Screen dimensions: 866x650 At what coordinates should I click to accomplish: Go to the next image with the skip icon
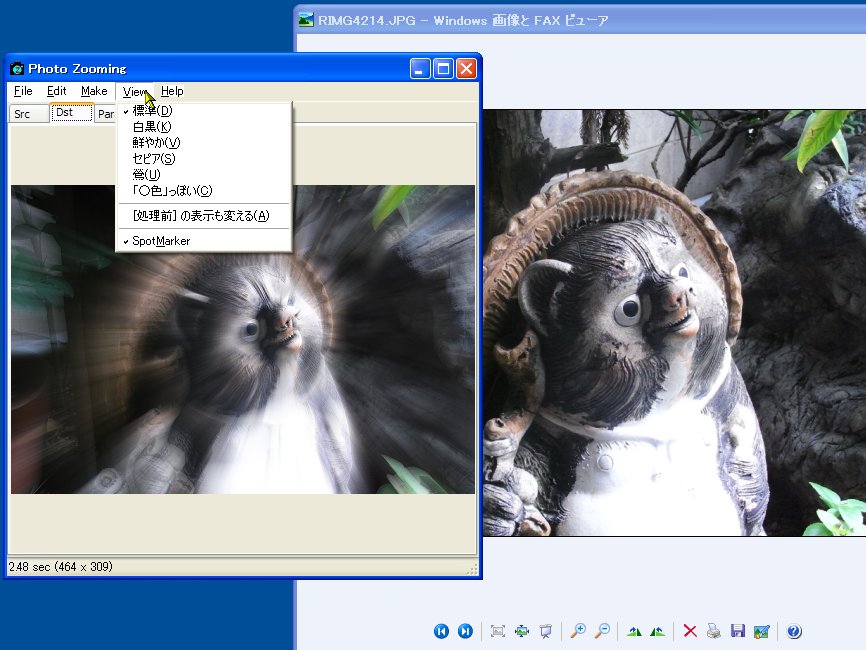pos(465,631)
